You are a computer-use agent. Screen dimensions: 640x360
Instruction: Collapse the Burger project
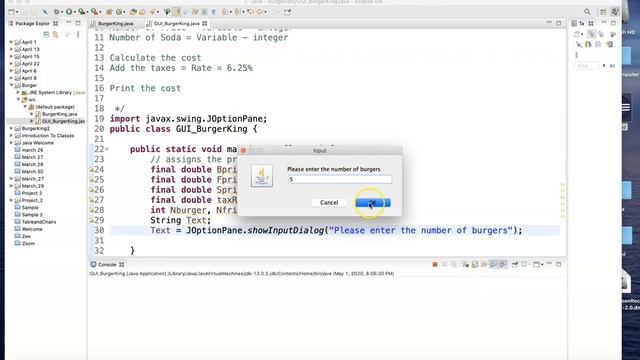[x=11, y=85]
